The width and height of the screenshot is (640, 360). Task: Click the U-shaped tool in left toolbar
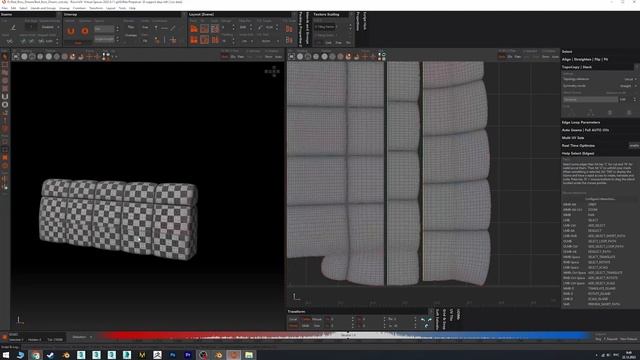click(x=5, y=96)
